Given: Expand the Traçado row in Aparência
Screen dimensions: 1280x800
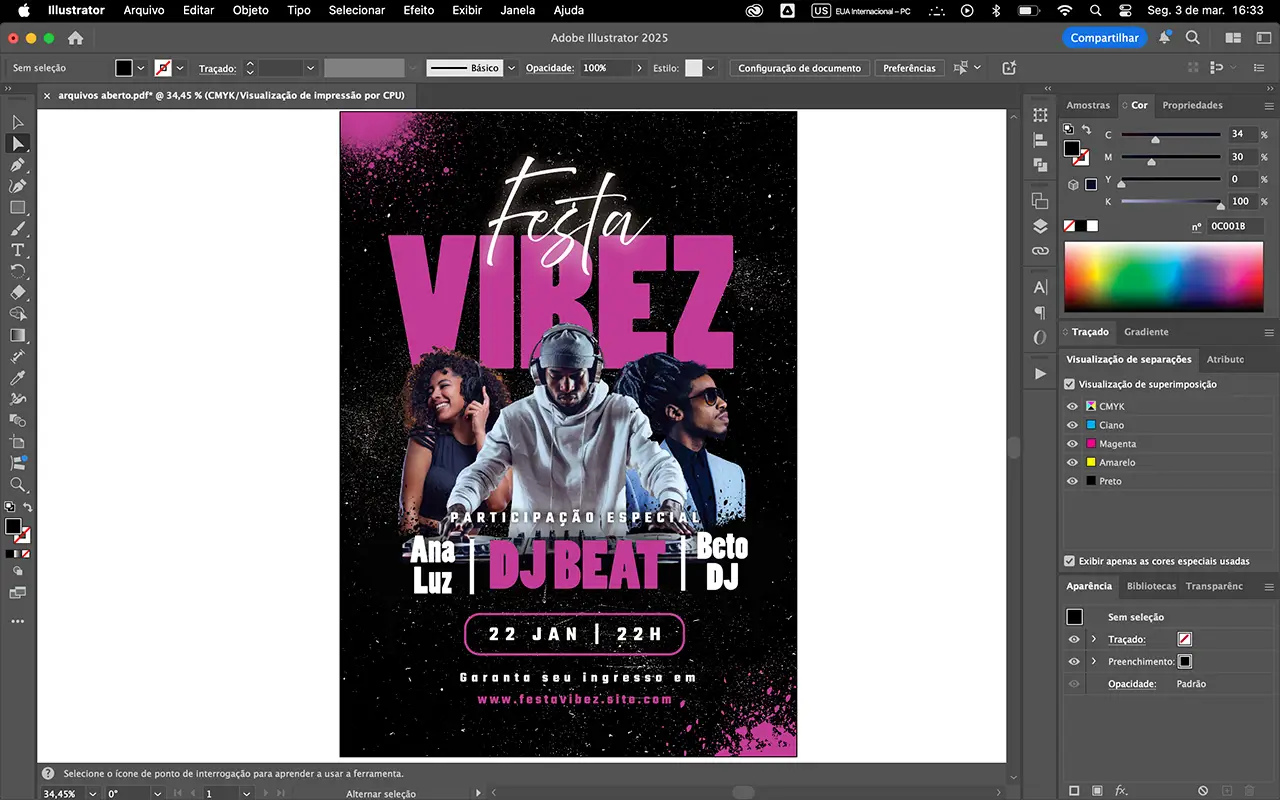Looking at the screenshot, I should pyautogui.click(x=1093, y=639).
